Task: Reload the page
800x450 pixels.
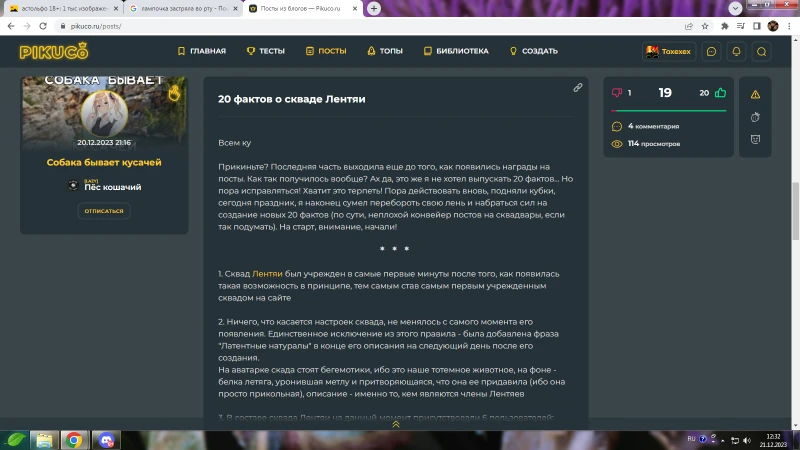Action: click(x=43, y=26)
